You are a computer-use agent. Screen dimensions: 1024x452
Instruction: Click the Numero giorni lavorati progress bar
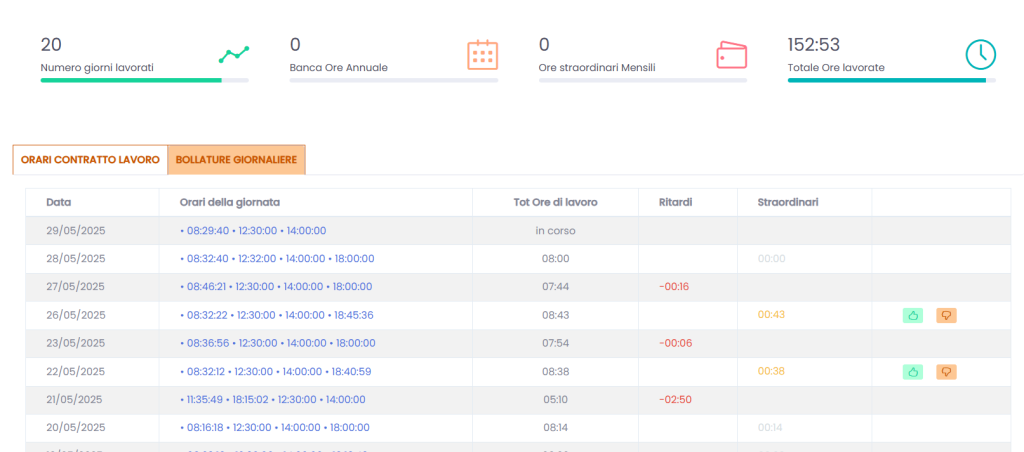pyautogui.click(x=144, y=80)
